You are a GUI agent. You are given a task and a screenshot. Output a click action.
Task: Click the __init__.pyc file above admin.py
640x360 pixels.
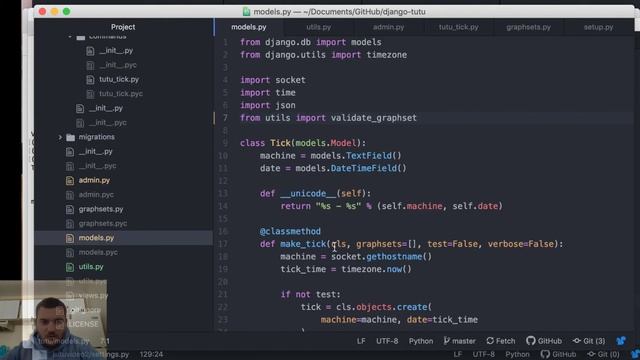click(98, 166)
